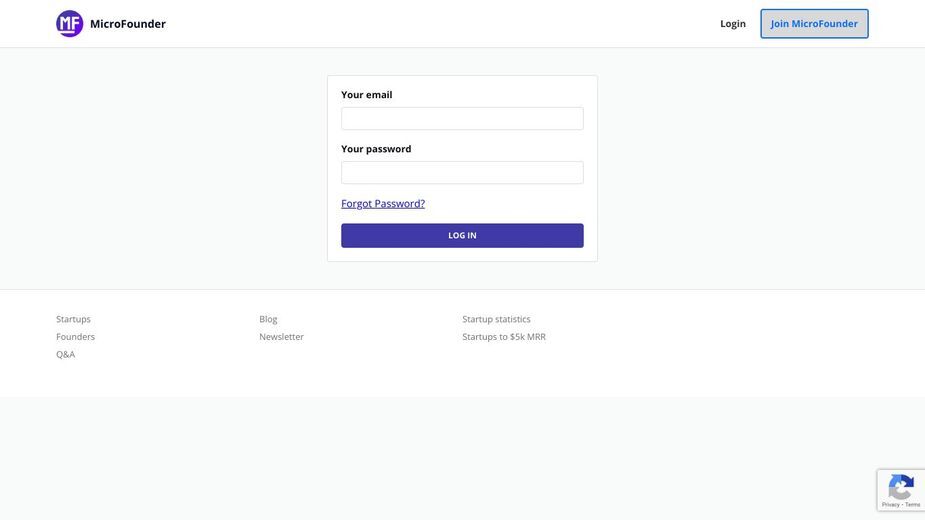Open the MicroFounder brand name link

tap(127, 24)
